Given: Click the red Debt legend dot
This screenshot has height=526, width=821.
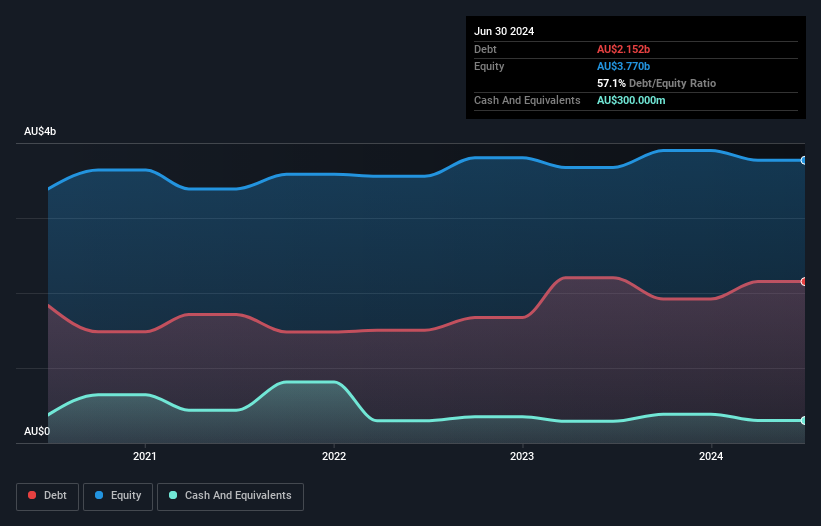Looking at the screenshot, I should tap(32, 495).
